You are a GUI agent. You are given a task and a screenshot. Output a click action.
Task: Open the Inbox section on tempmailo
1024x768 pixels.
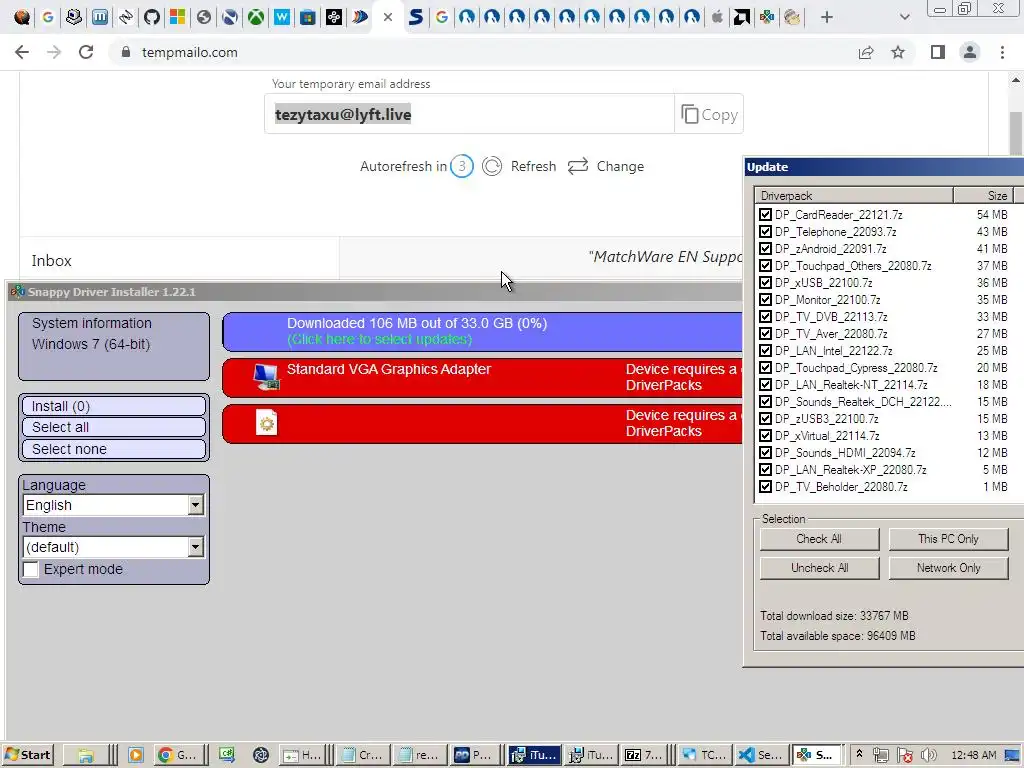(52, 261)
